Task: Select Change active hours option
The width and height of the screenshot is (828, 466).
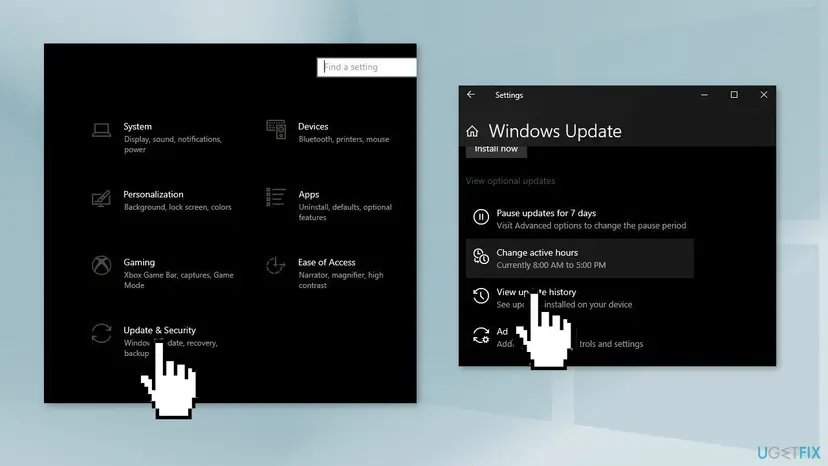Action: tap(580, 258)
